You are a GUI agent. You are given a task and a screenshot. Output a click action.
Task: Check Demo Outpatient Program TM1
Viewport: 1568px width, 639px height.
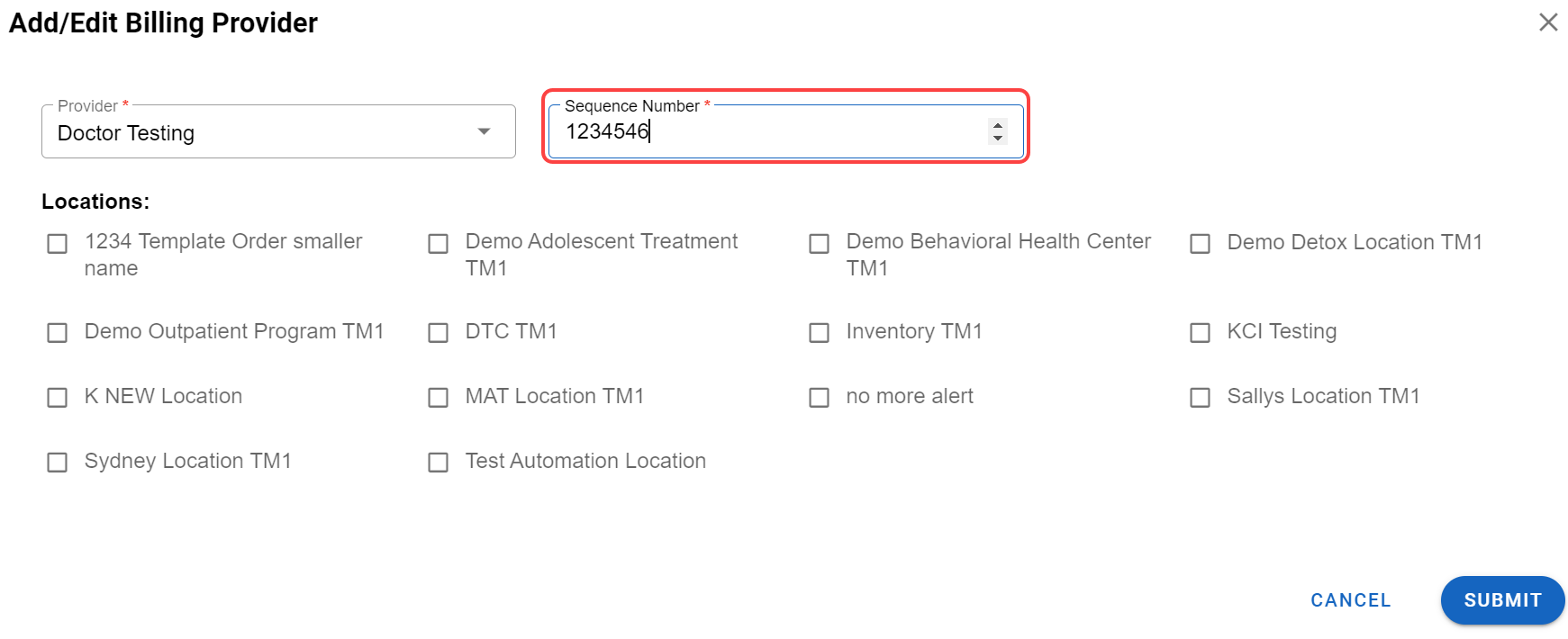coord(58,333)
